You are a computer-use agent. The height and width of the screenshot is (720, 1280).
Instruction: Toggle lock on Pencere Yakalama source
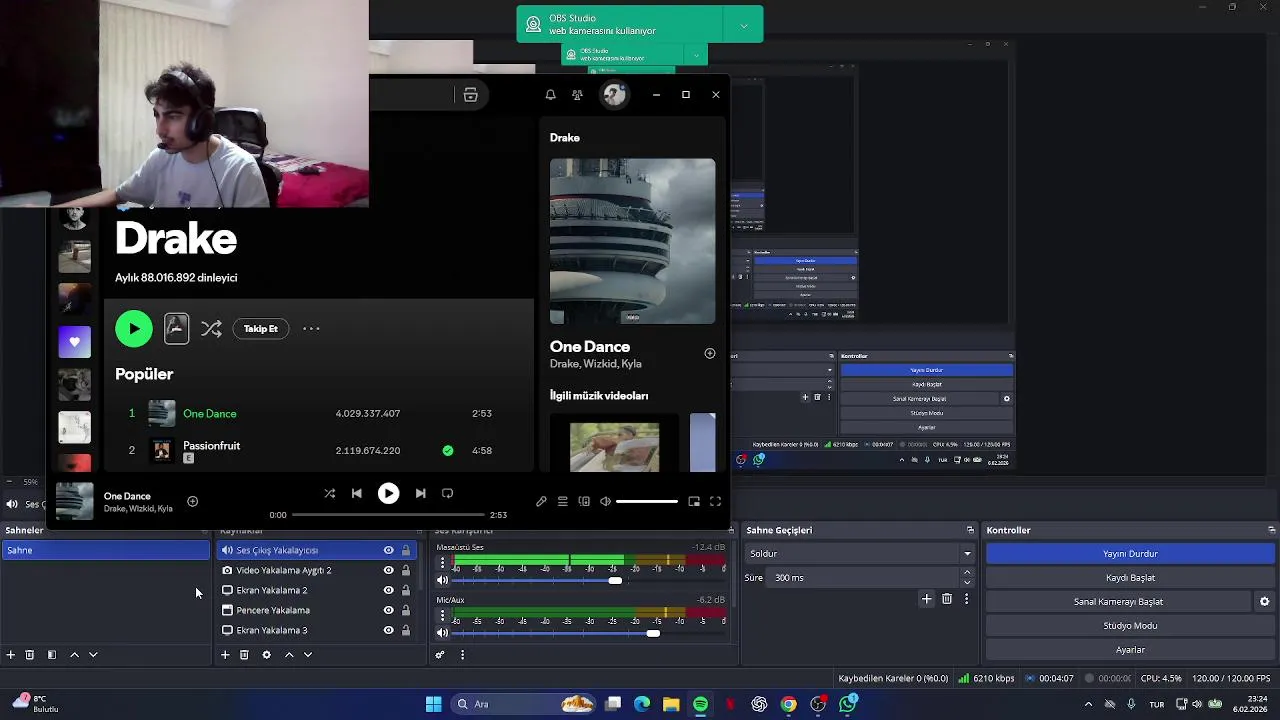tap(405, 610)
